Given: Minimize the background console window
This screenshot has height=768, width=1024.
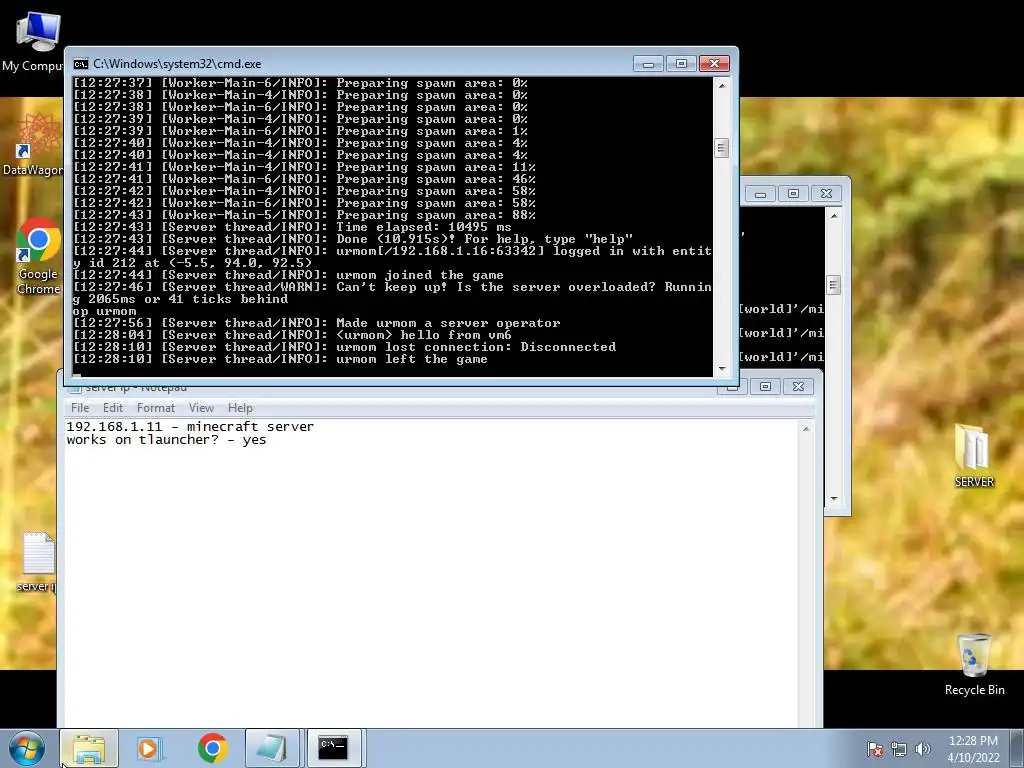Looking at the screenshot, I should (760, 193).
